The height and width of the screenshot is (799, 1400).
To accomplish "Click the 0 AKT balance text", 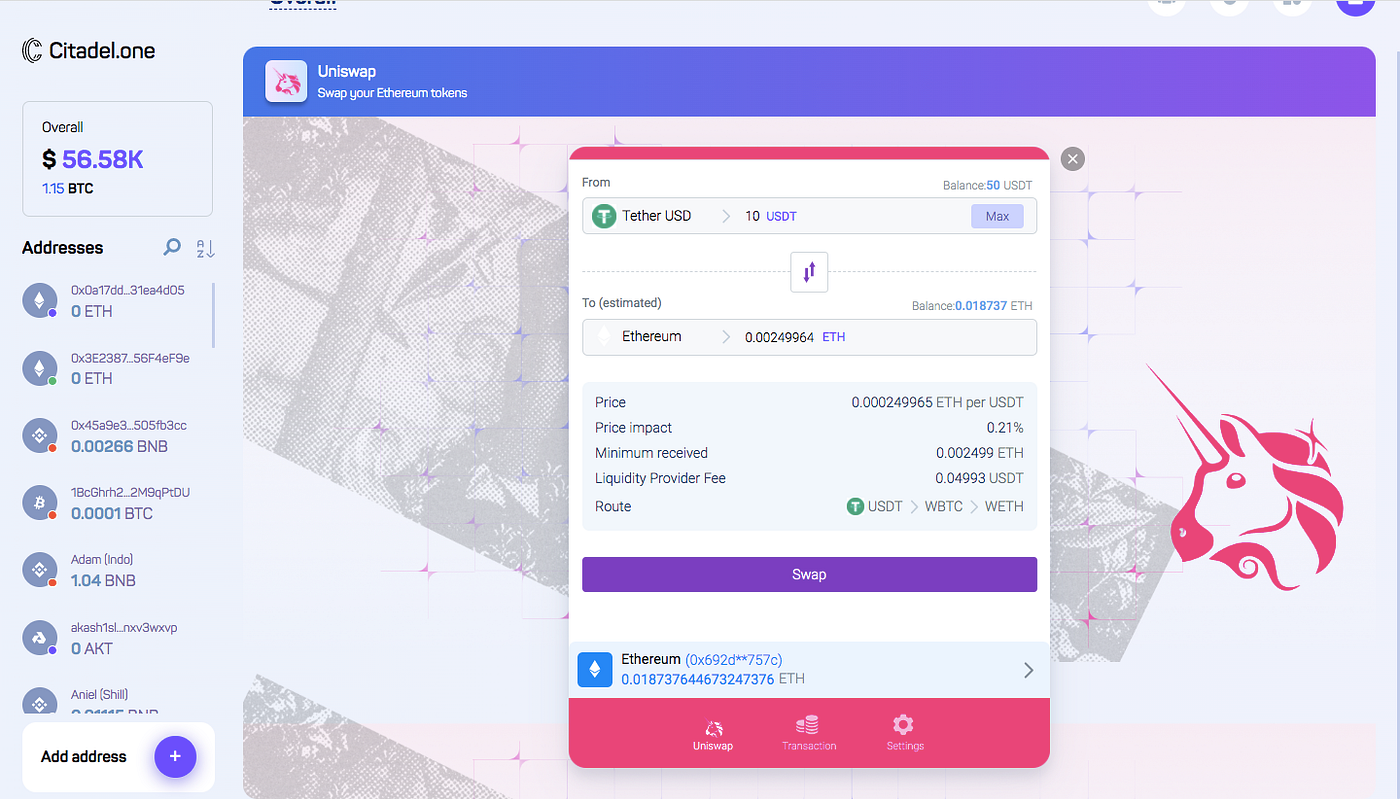I will 92,648.
